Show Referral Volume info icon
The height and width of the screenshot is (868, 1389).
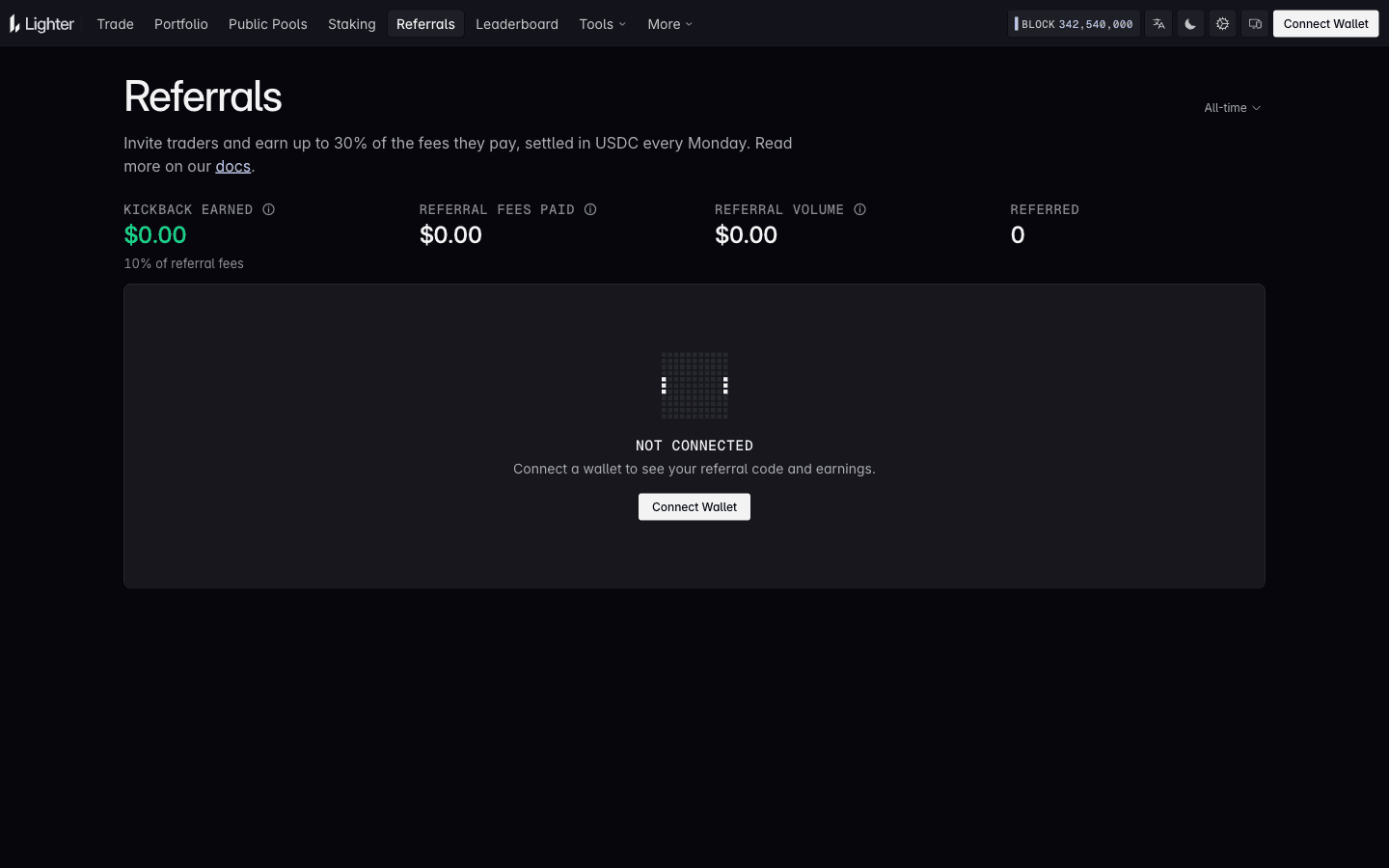[859, 209]
